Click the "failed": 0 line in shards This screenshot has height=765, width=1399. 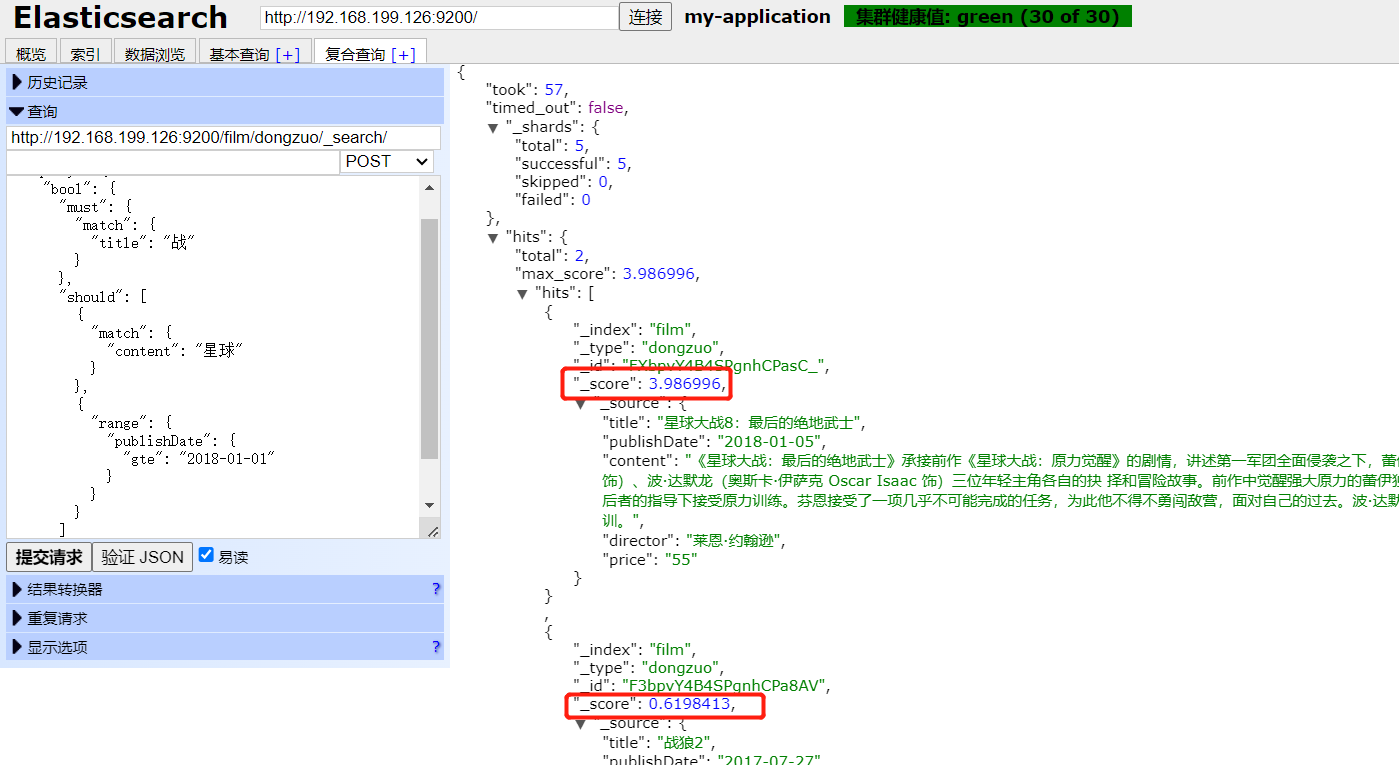(553, 200)
